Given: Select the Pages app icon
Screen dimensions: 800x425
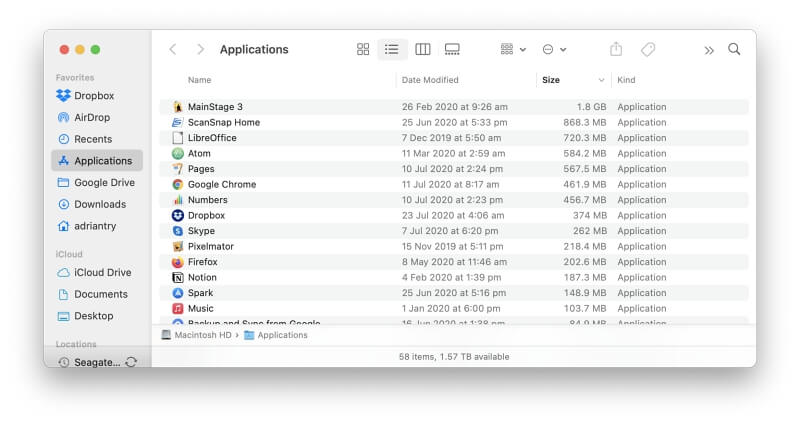Looking at the screenshot, I should (178, 169).
